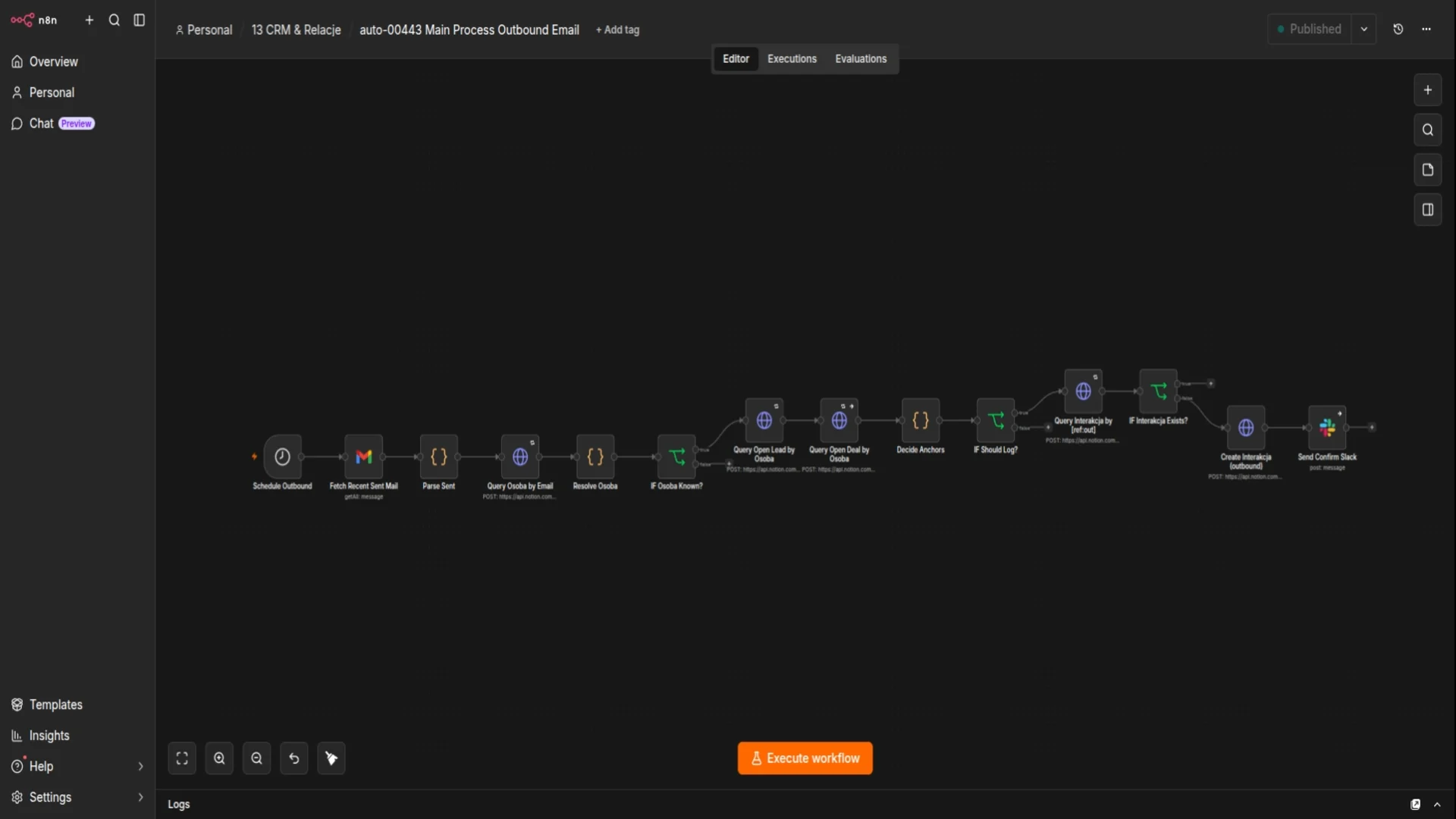1456x819 pixels.
Task: Fit workflow to view
Action: pos(182,758)
